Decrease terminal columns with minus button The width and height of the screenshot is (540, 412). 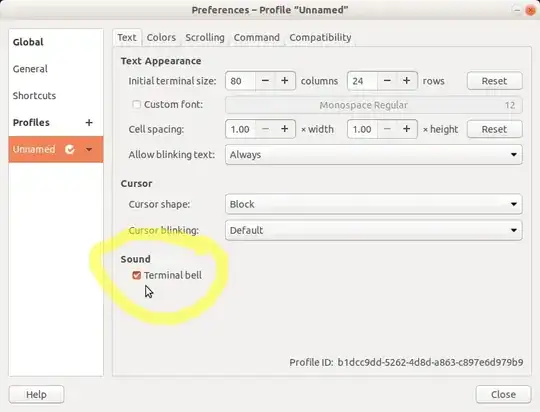point(265,81)
